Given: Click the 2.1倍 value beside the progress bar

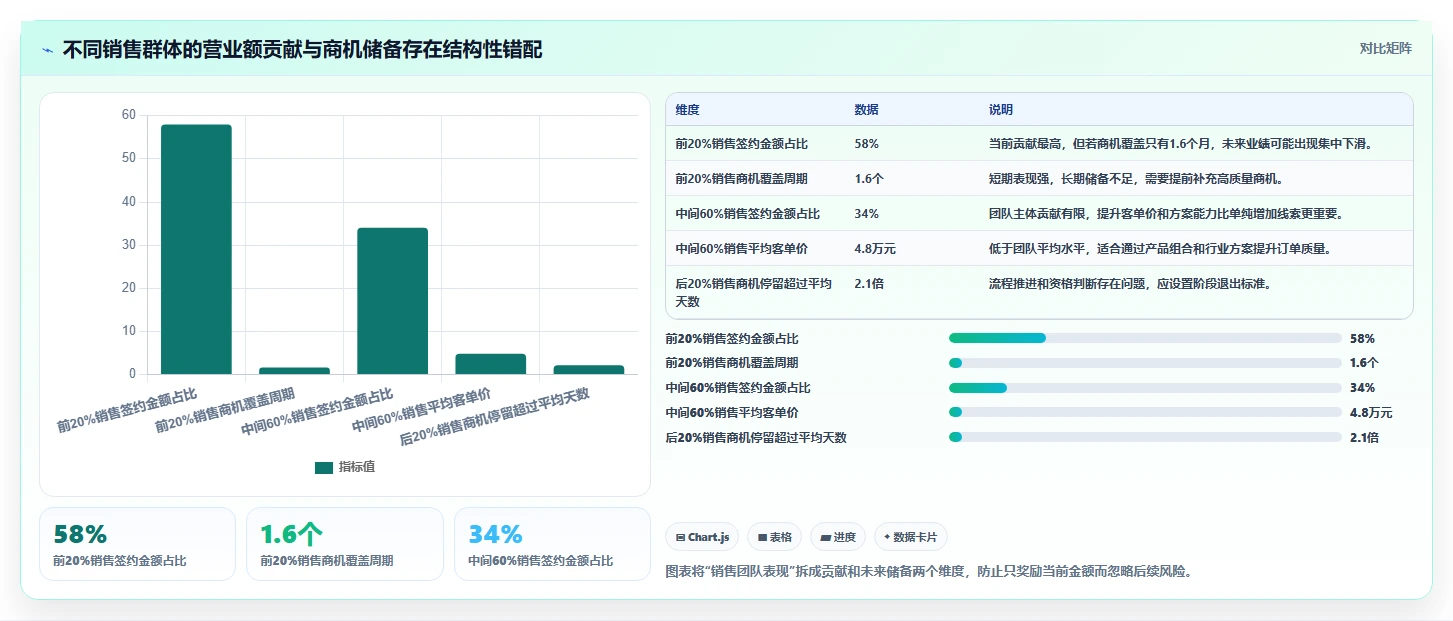Looking at the screenshot, I should coord(1364,437).
